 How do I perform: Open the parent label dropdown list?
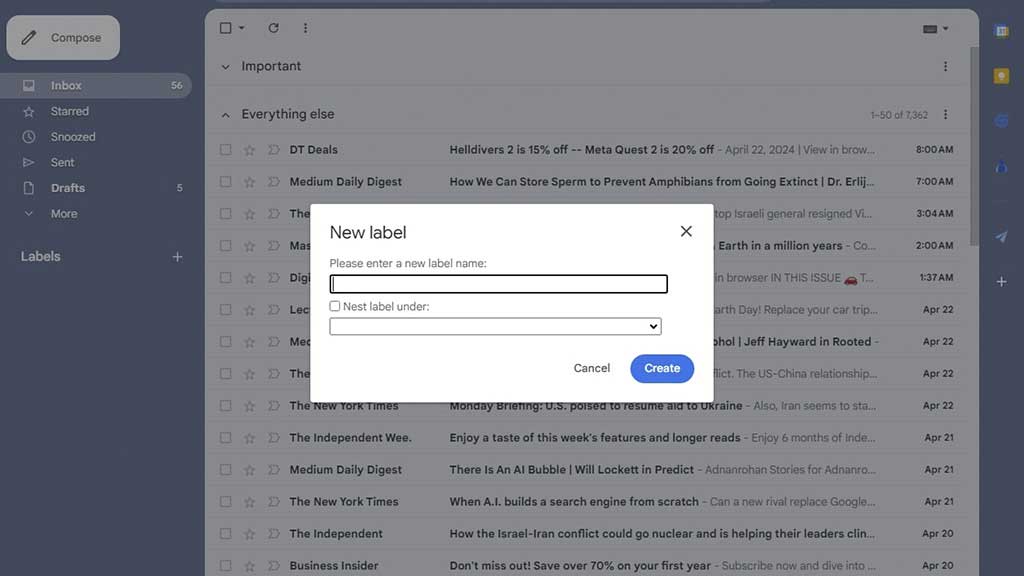click(x=495, y=327)
